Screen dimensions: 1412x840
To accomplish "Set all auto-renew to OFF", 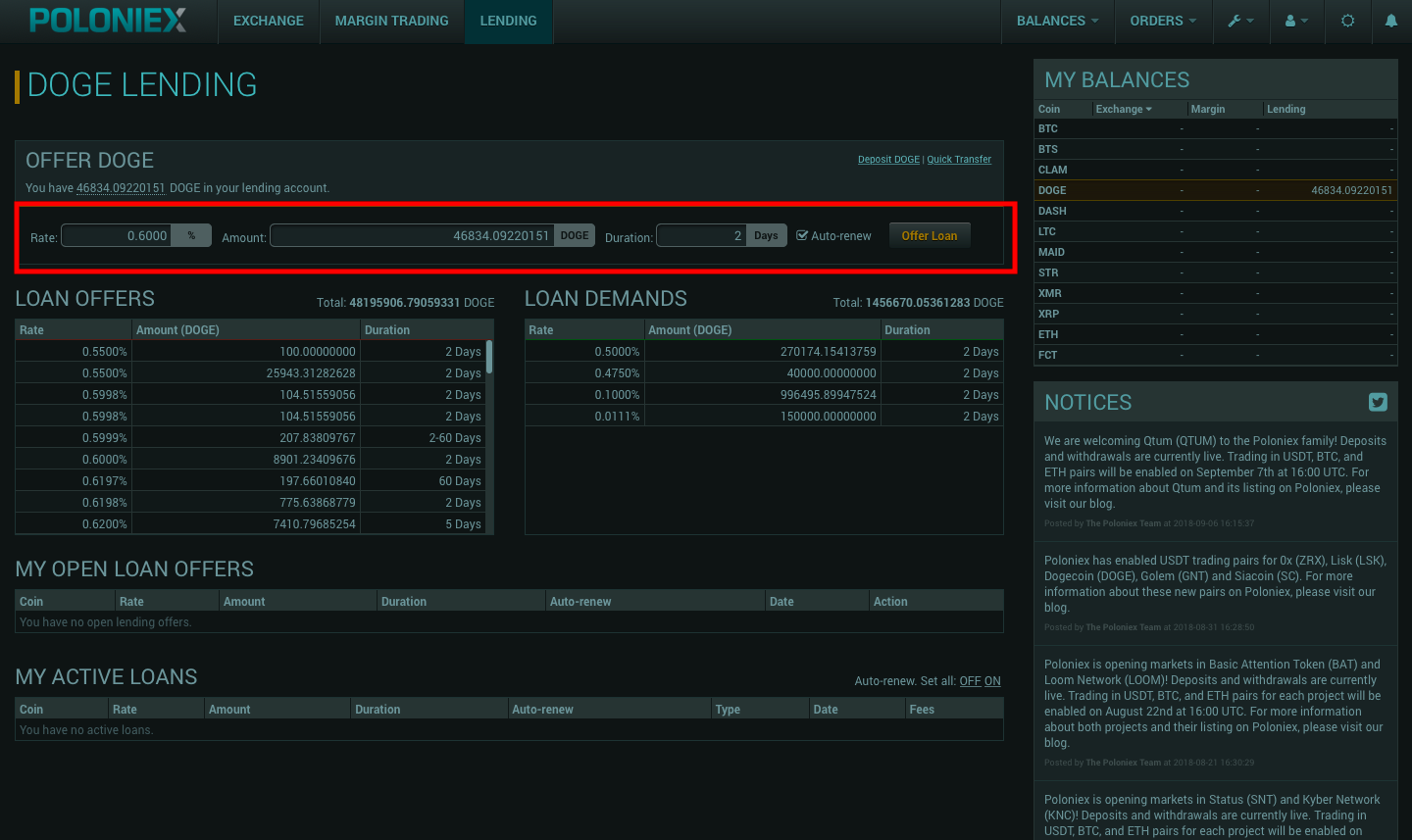I will [x=970, y=681].
